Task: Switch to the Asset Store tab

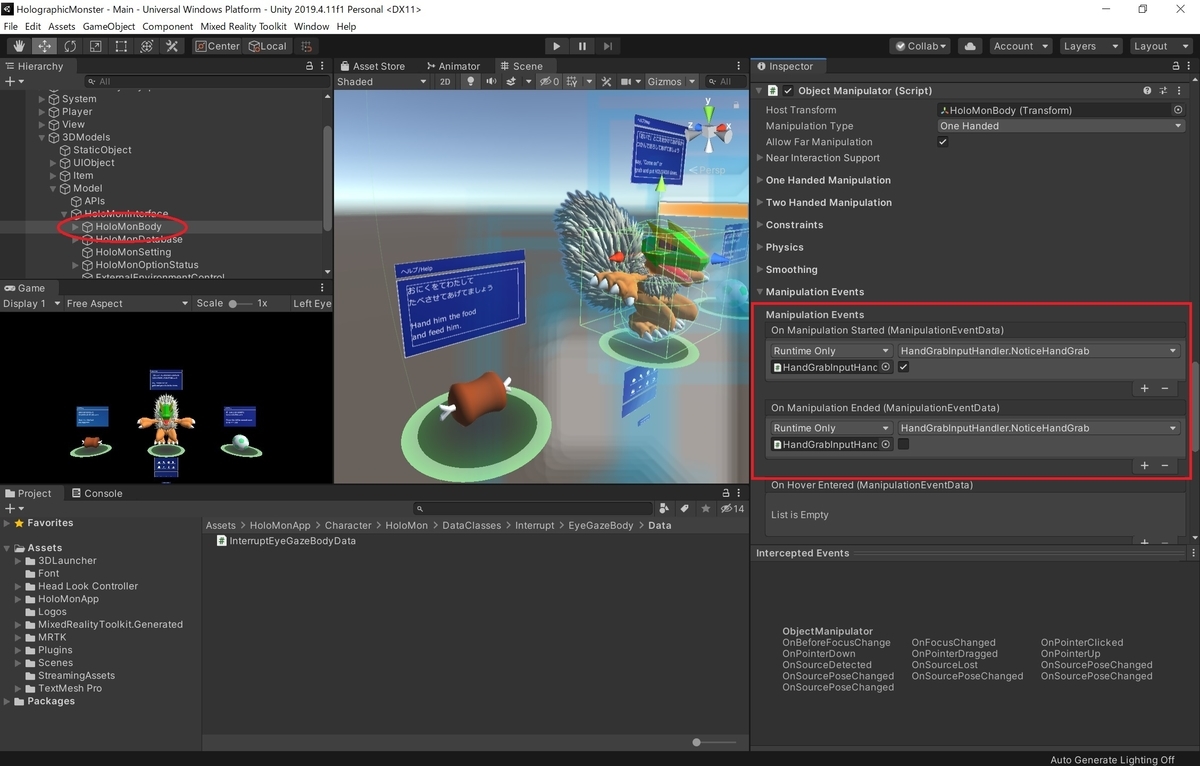Action: tap(372, 66)
